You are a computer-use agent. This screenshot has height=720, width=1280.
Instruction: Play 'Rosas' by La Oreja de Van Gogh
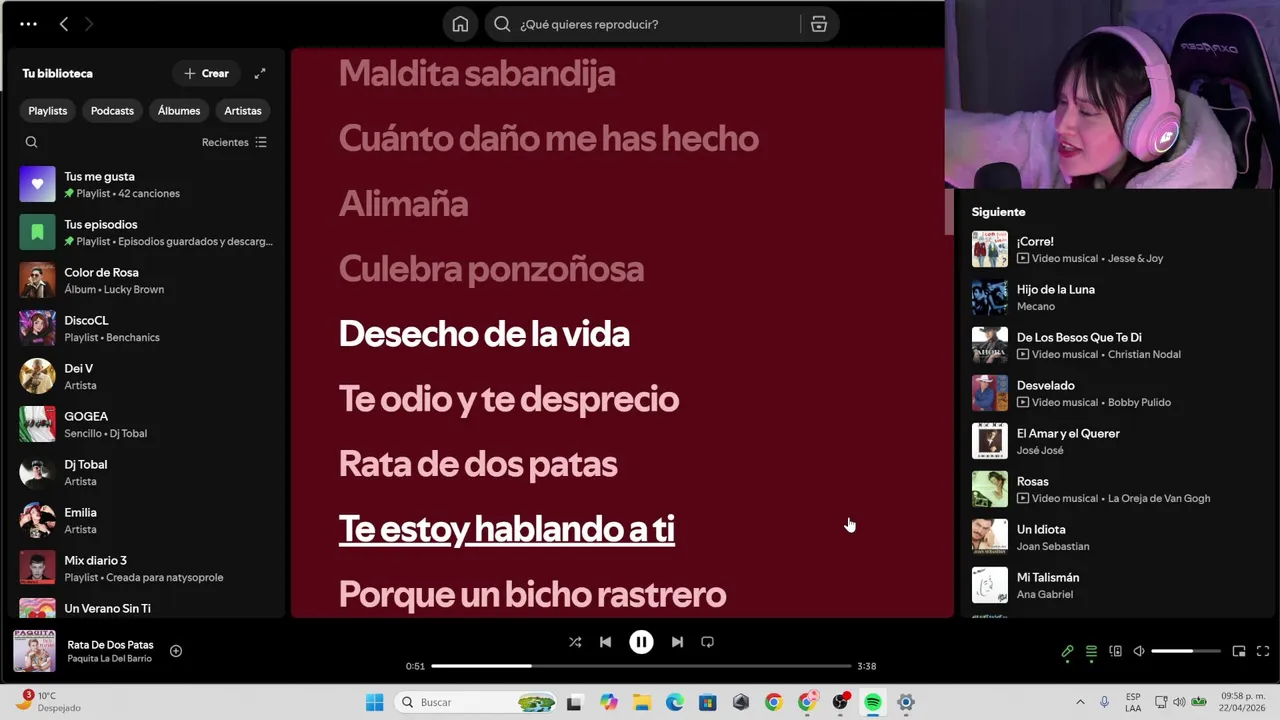click(x=1115, y=489)
